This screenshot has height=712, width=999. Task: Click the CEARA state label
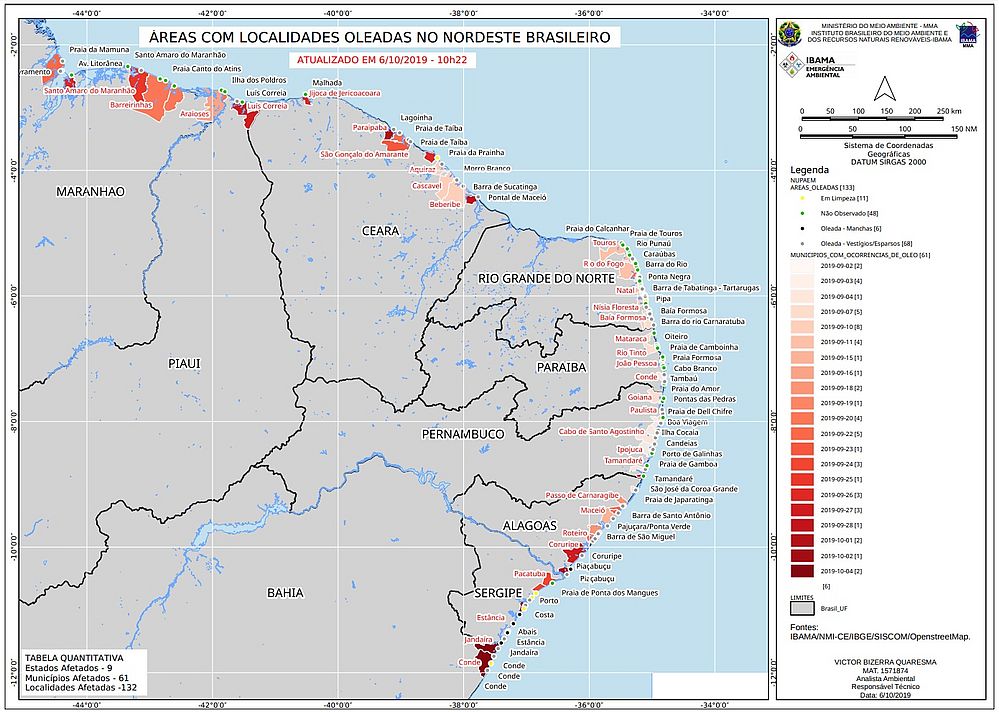pos(381,230)
